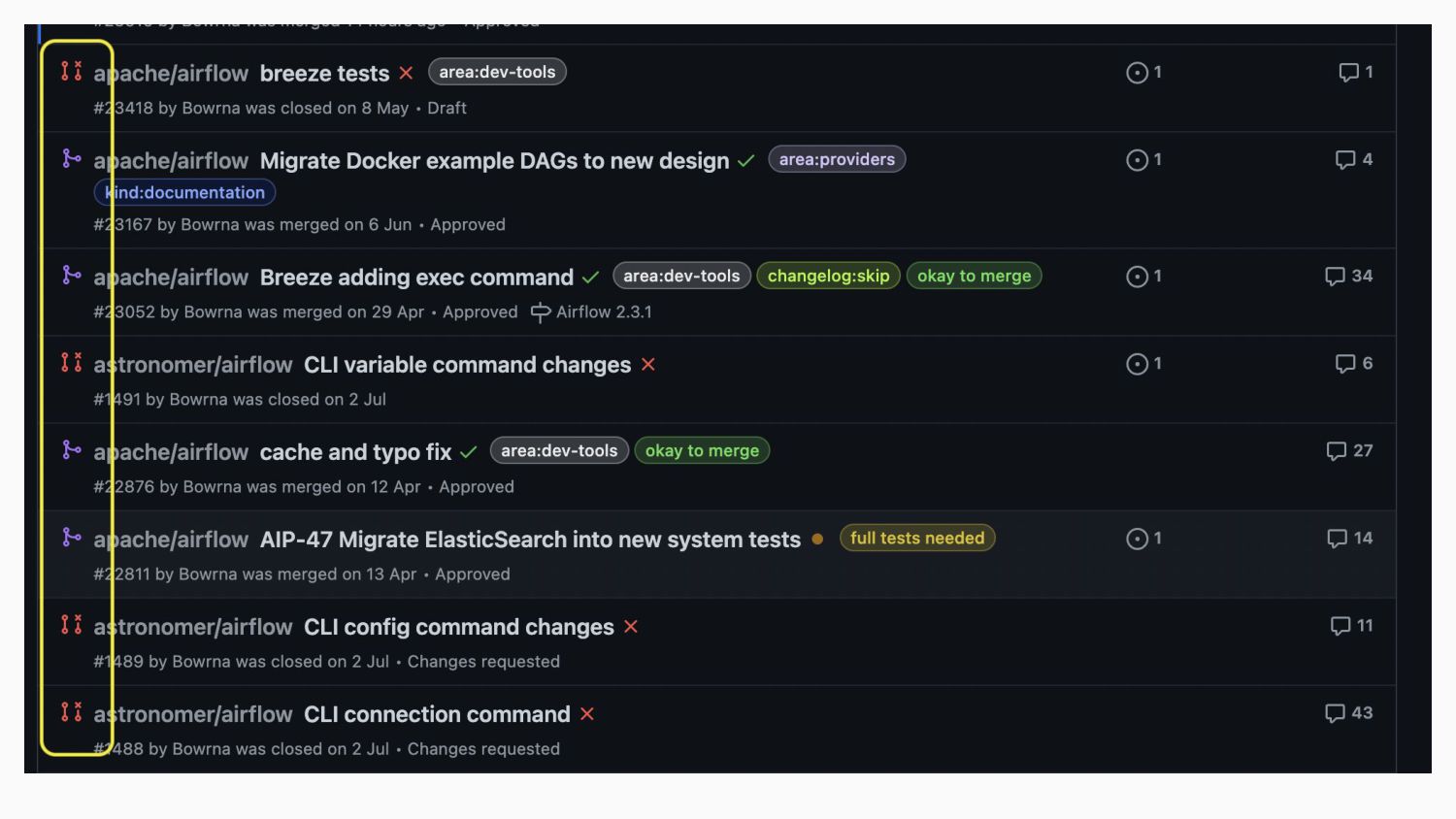This screenshot has width=1456, height=819.
Task: Click pending status dot beside AIP-47 title
Action: (x=817, y=540)
